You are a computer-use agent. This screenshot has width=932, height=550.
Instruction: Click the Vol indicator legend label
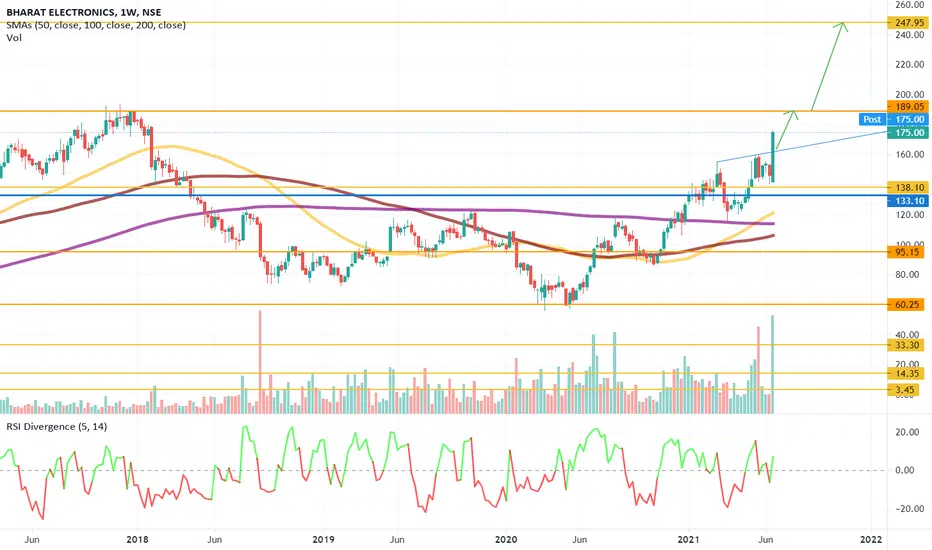[14, 37]
